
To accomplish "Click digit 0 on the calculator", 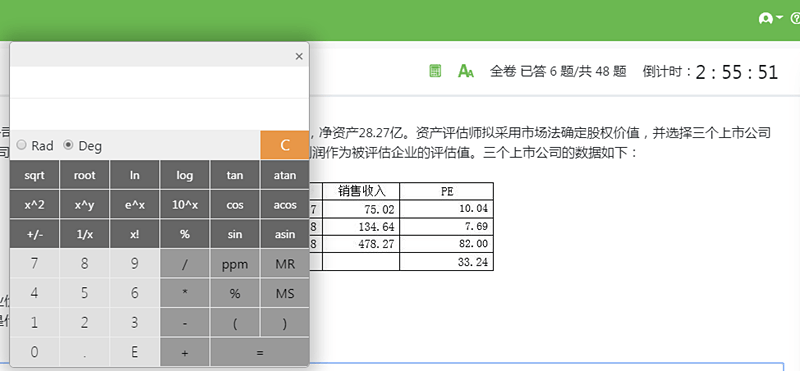I will [35, 352].
